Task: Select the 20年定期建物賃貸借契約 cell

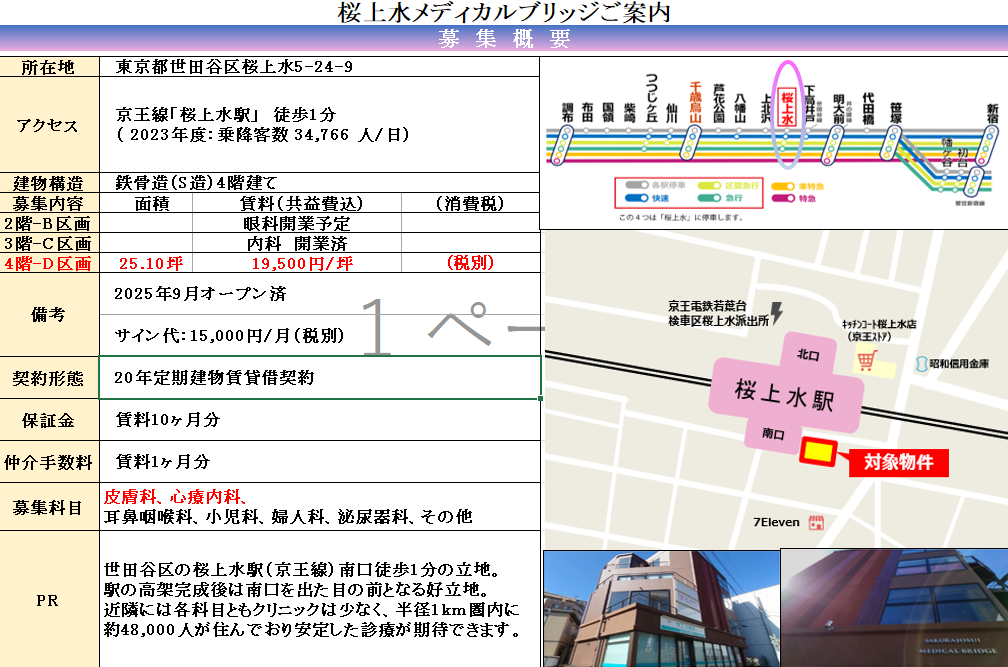Action: point(320,378)
